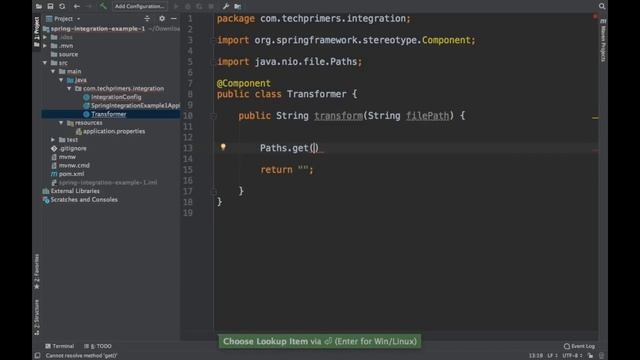
Task: Open the Project panel gear settings
Action: click(x=162, y=19)
